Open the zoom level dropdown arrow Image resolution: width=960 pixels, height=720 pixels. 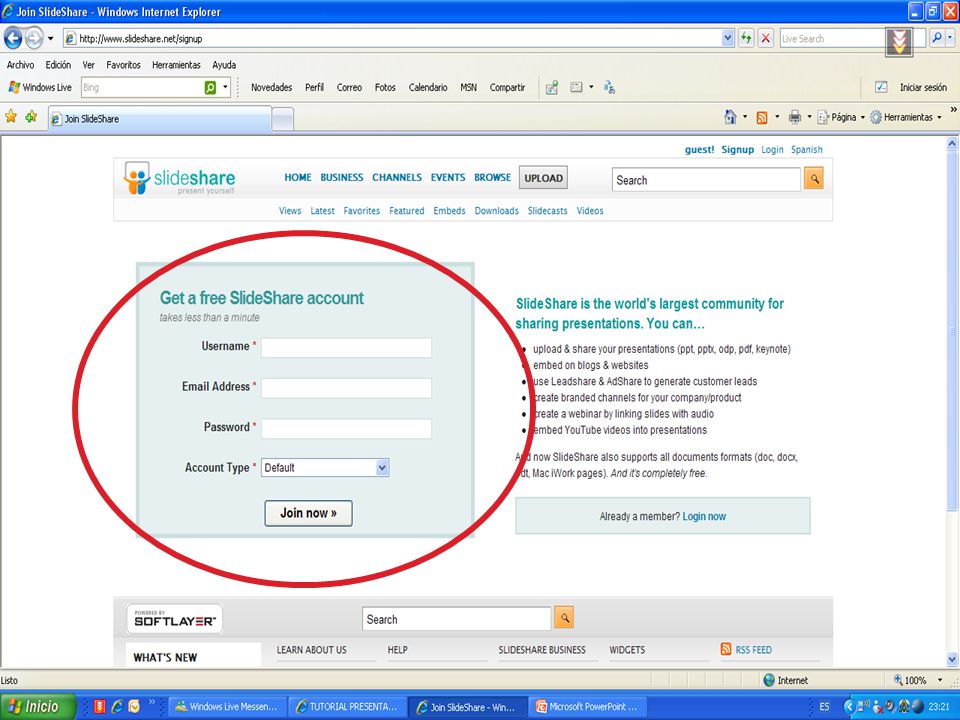tap(939, 680)
